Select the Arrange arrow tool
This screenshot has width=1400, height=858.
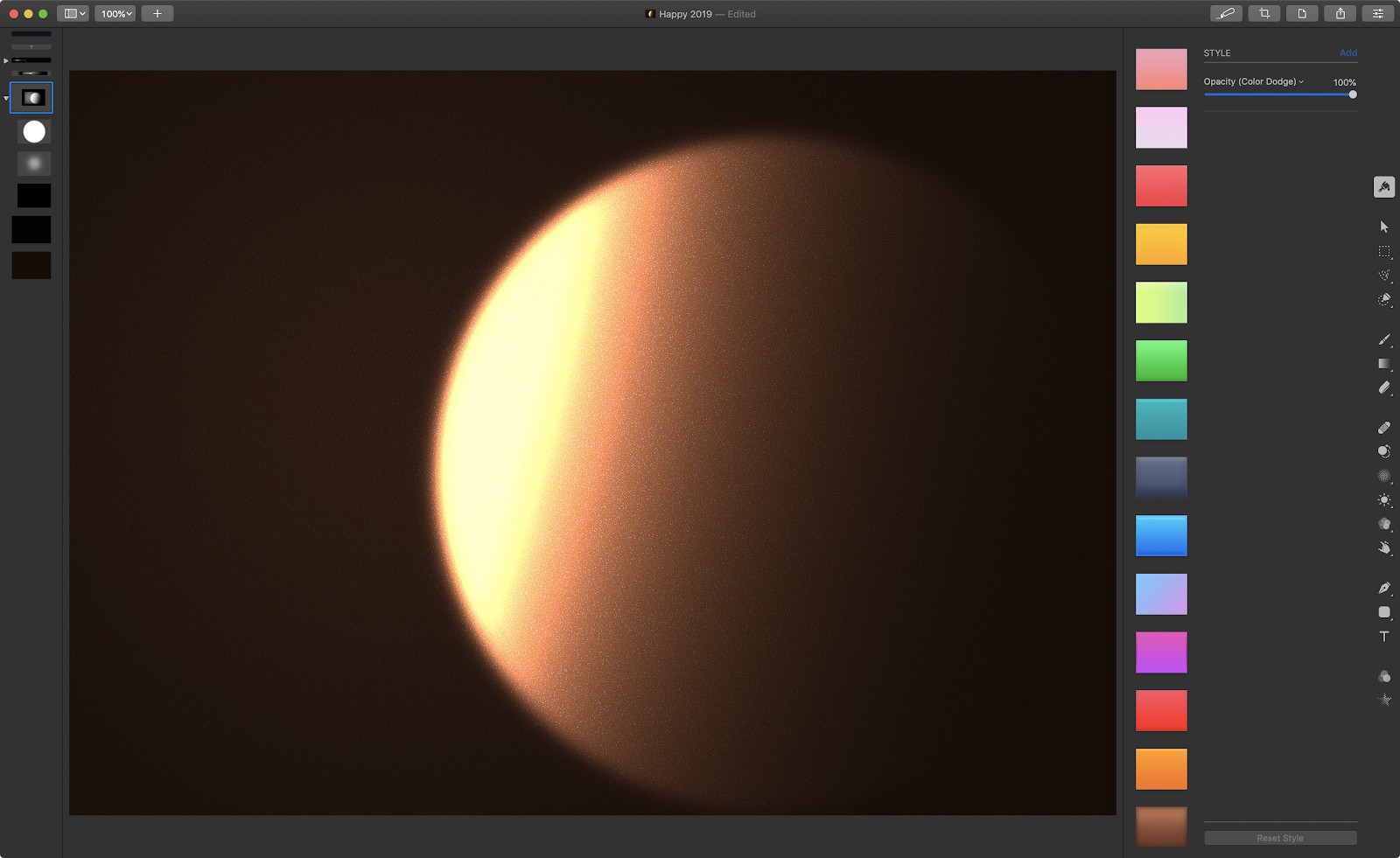tap(1383, 227)
